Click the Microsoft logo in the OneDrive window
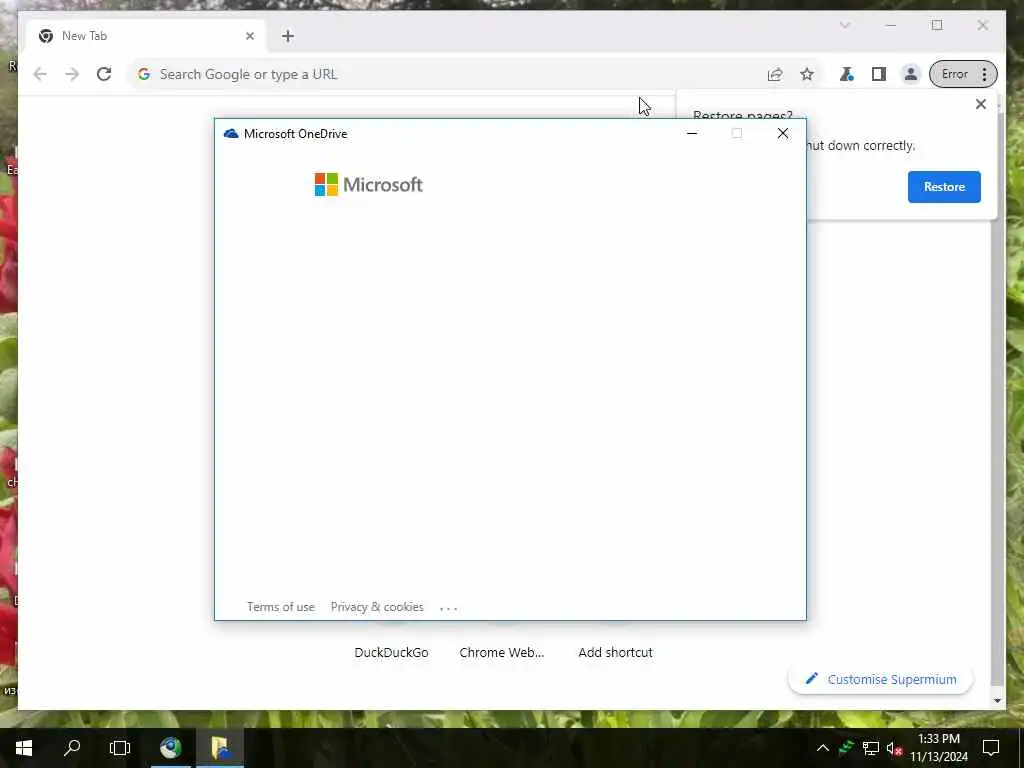Screen dimensions: 1024x768 (x=368, y=185)
